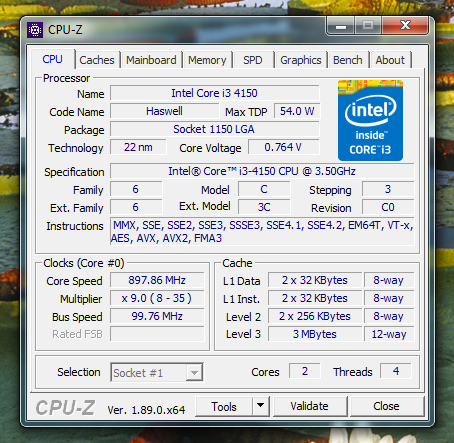The height and width of the screenshot is (443, 454).
Task: Click the Ext. Model value 3C
Action: tap(264, 207)
